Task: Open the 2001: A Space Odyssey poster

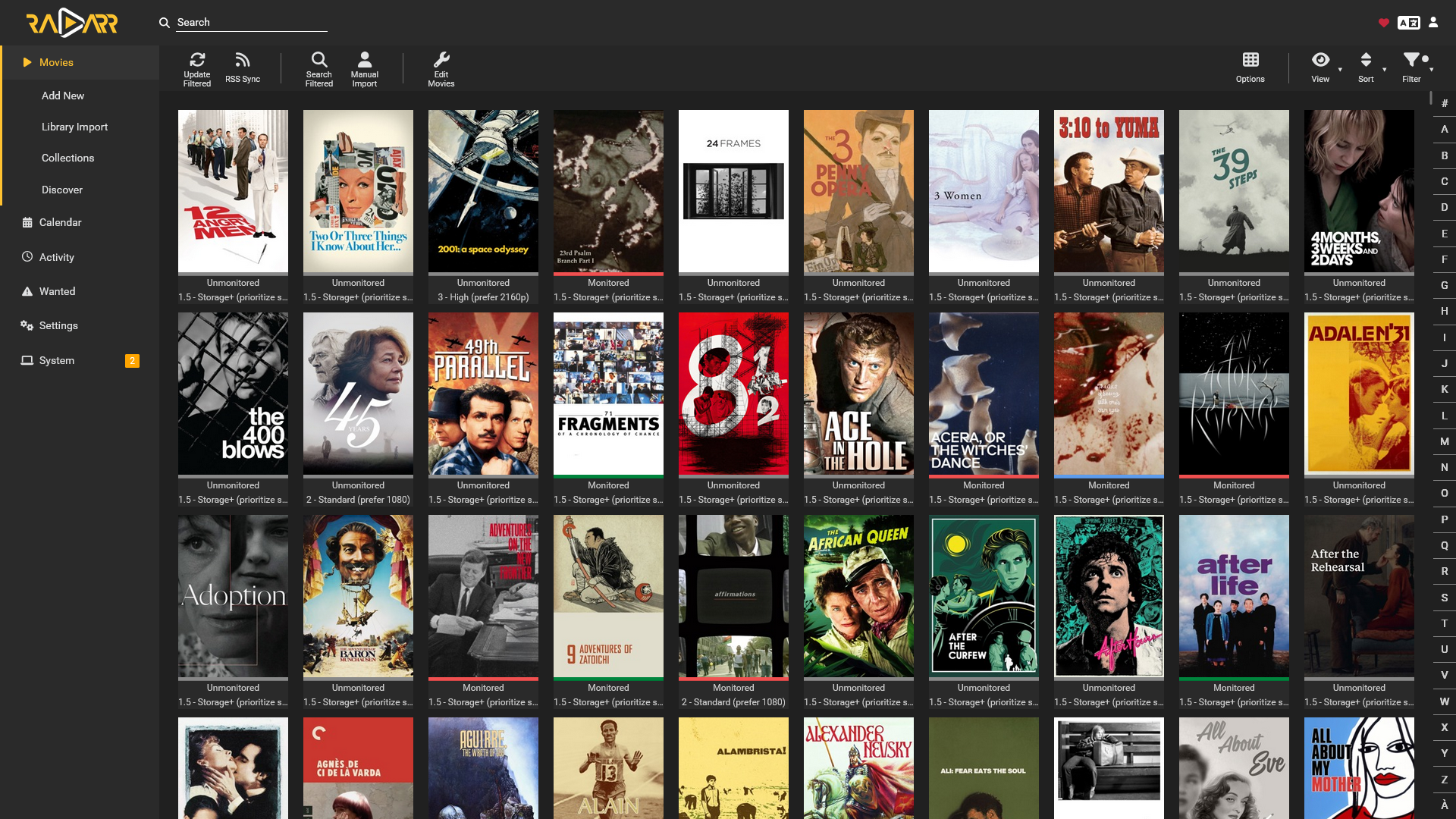Action: pyautogui.click(x=483, y=191)
